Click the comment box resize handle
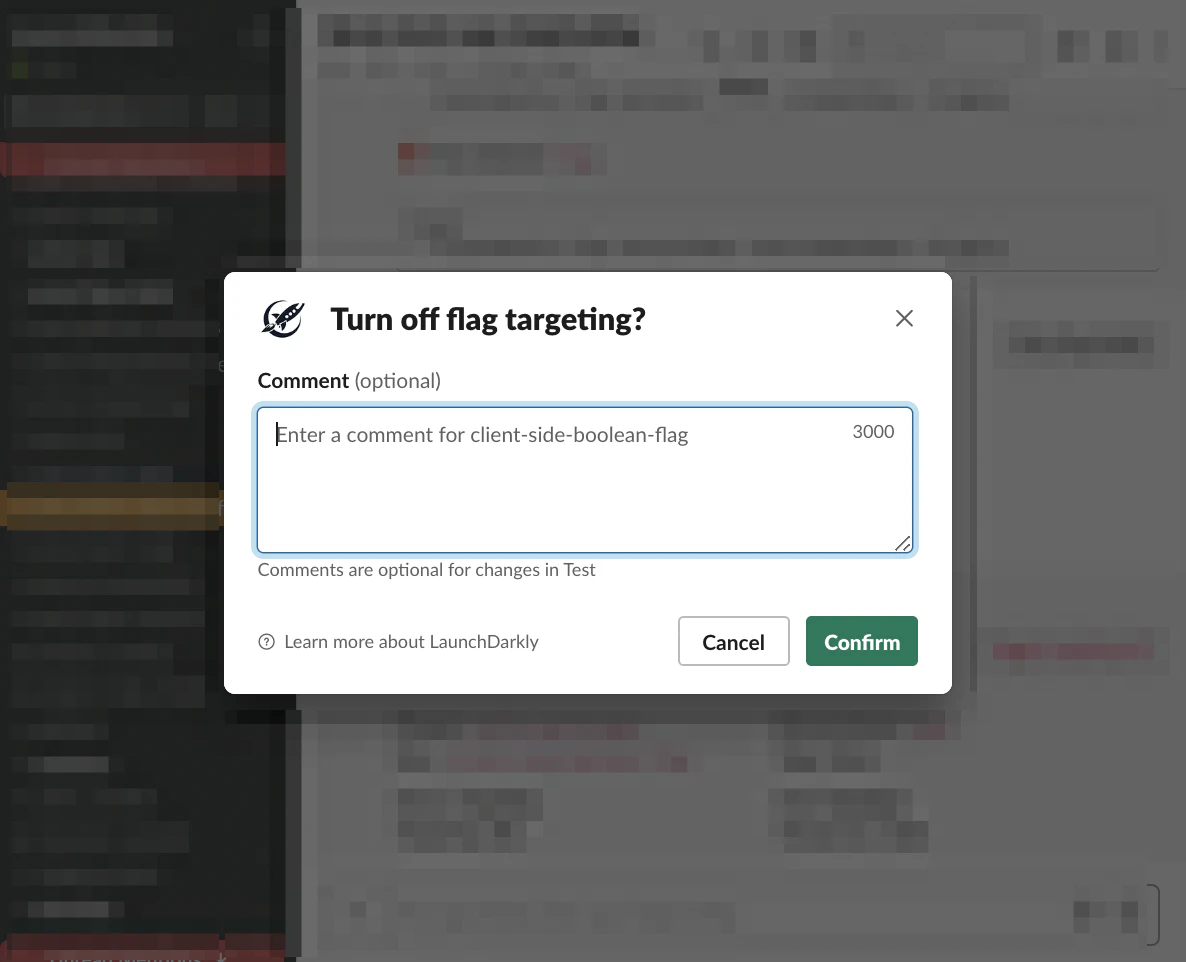Viewport: 1186px width, 962px height. 902,543
